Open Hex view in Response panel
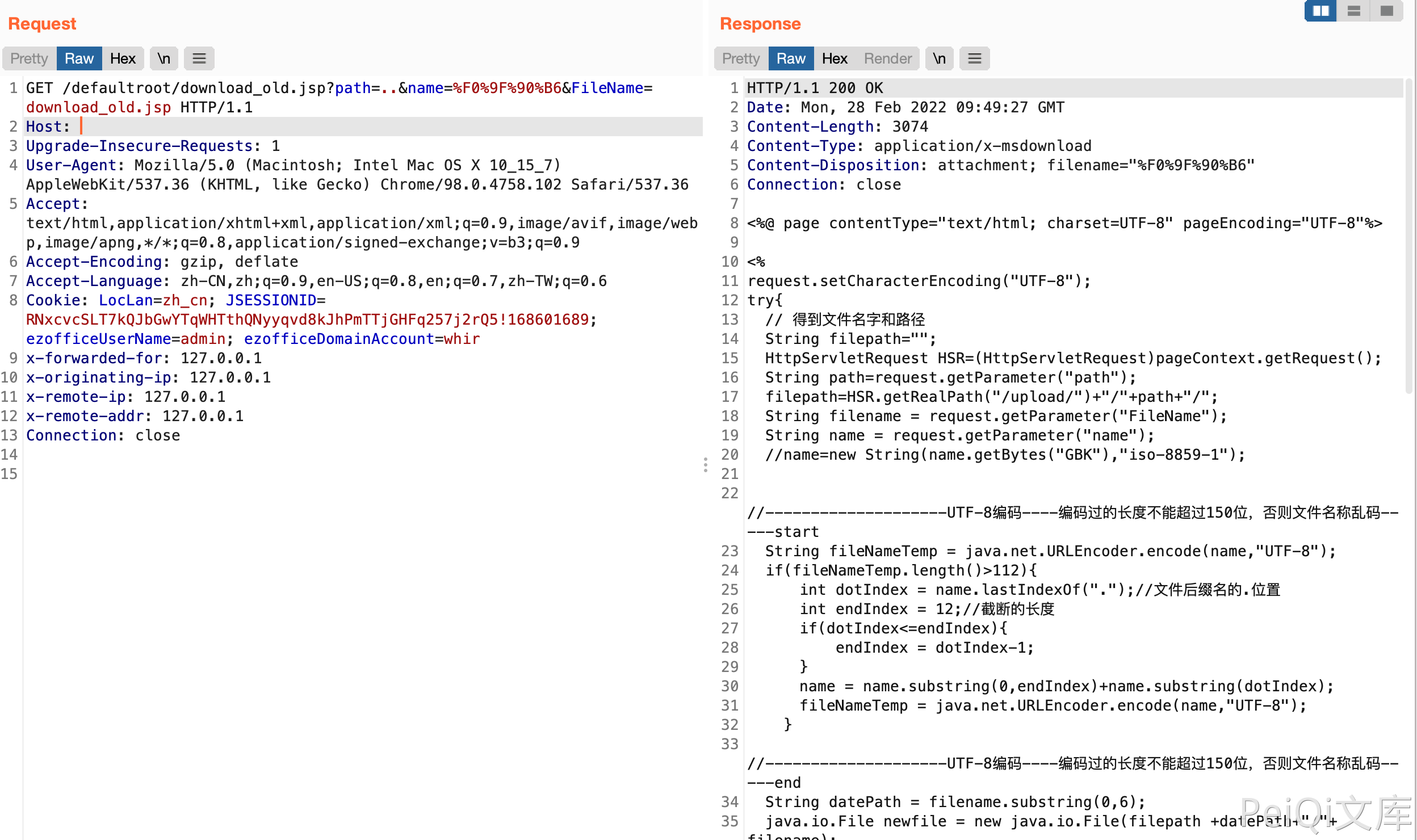The image size is (1417, 840). pyautogui.click(x=835, y=58)
